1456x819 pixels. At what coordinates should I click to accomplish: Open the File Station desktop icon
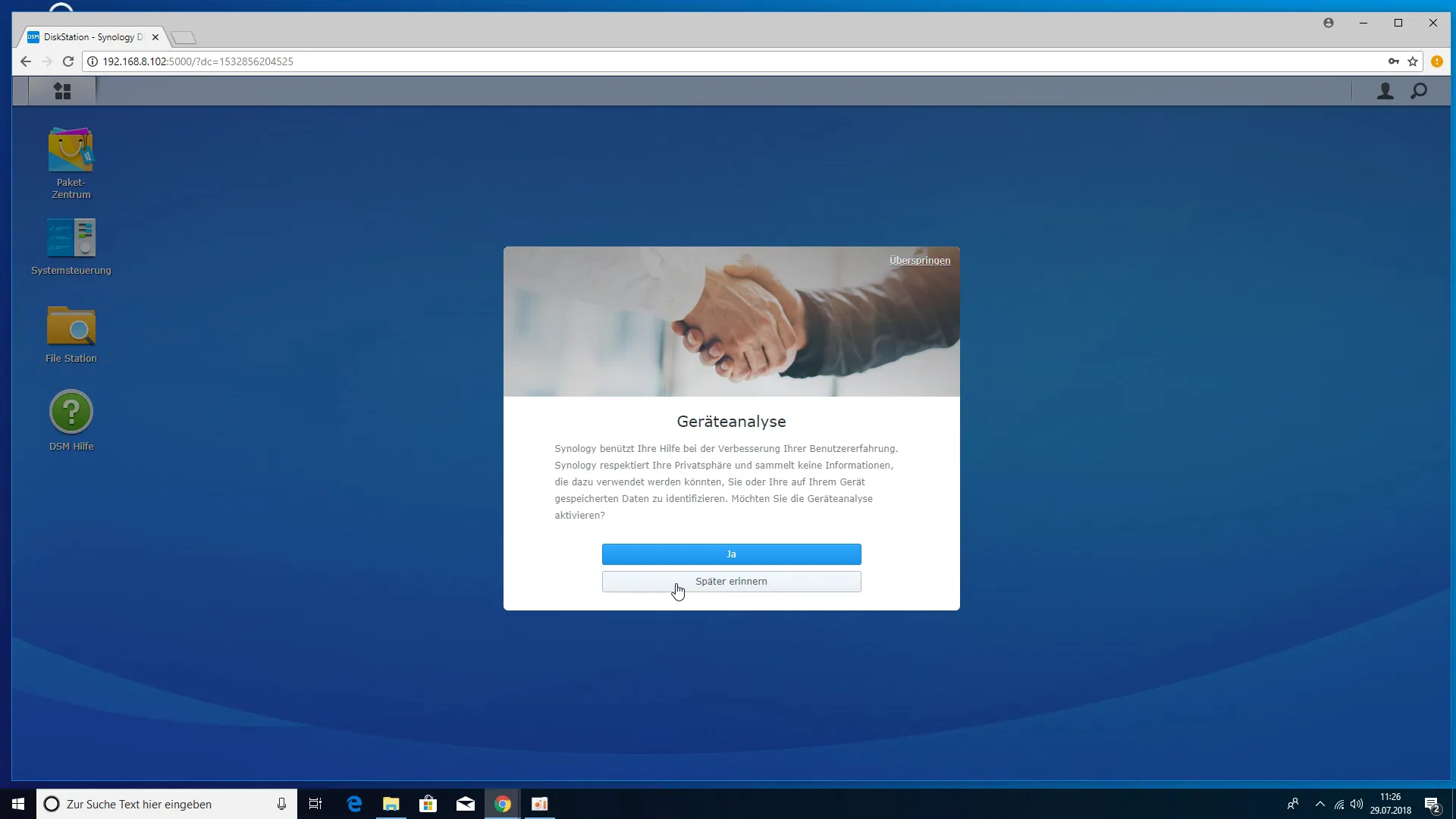[71, 334]
